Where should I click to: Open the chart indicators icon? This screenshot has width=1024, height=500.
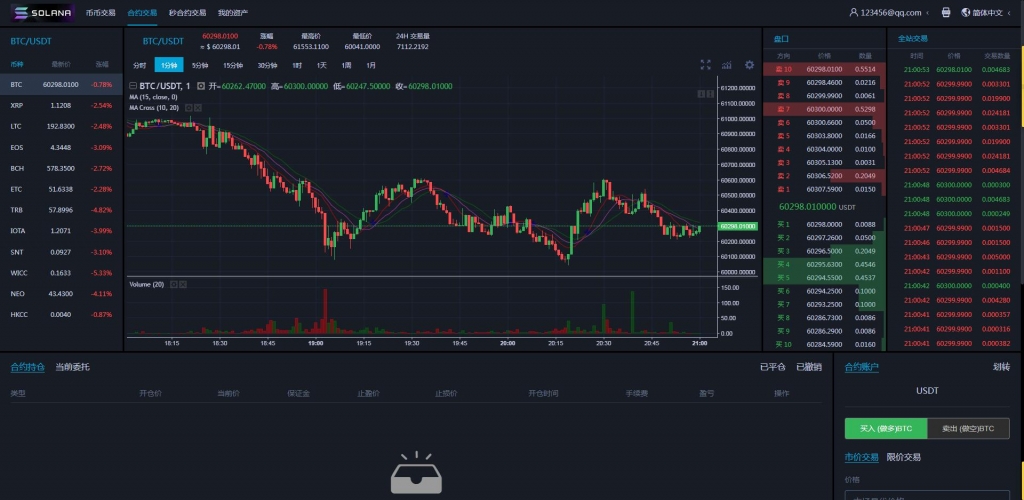(x=727, y=64)
